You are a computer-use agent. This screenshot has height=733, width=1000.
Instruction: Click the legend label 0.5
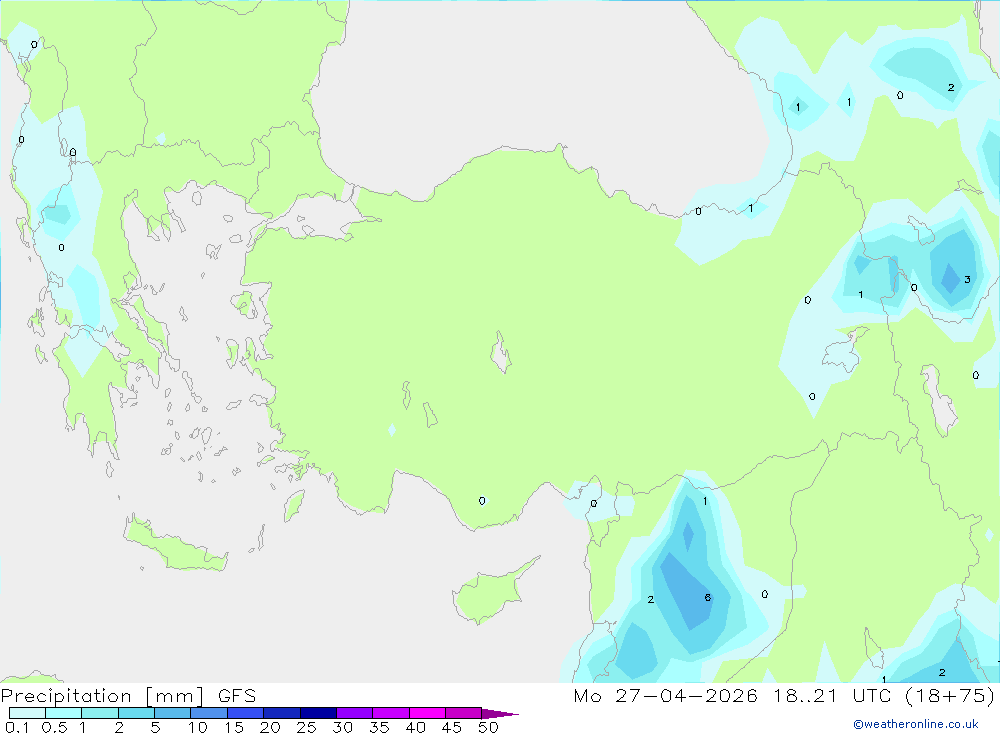point(54,727)
